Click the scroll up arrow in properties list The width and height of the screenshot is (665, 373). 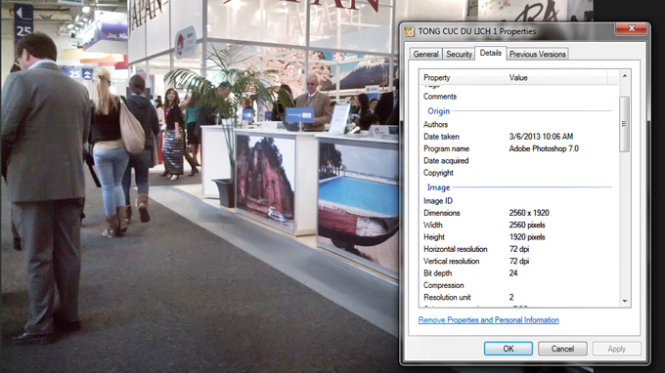624,76
